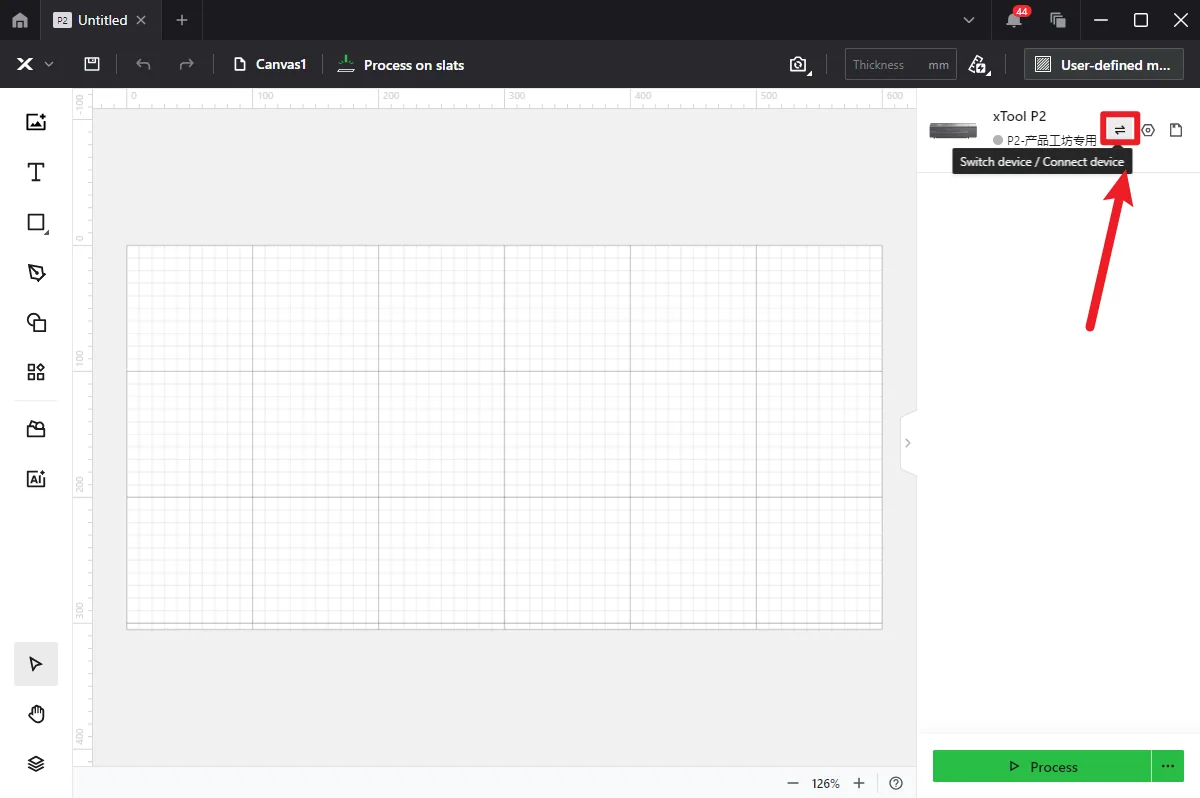Open the title bar dropdown chevron
Screen dimensions: 1200x798
[968, 20]
